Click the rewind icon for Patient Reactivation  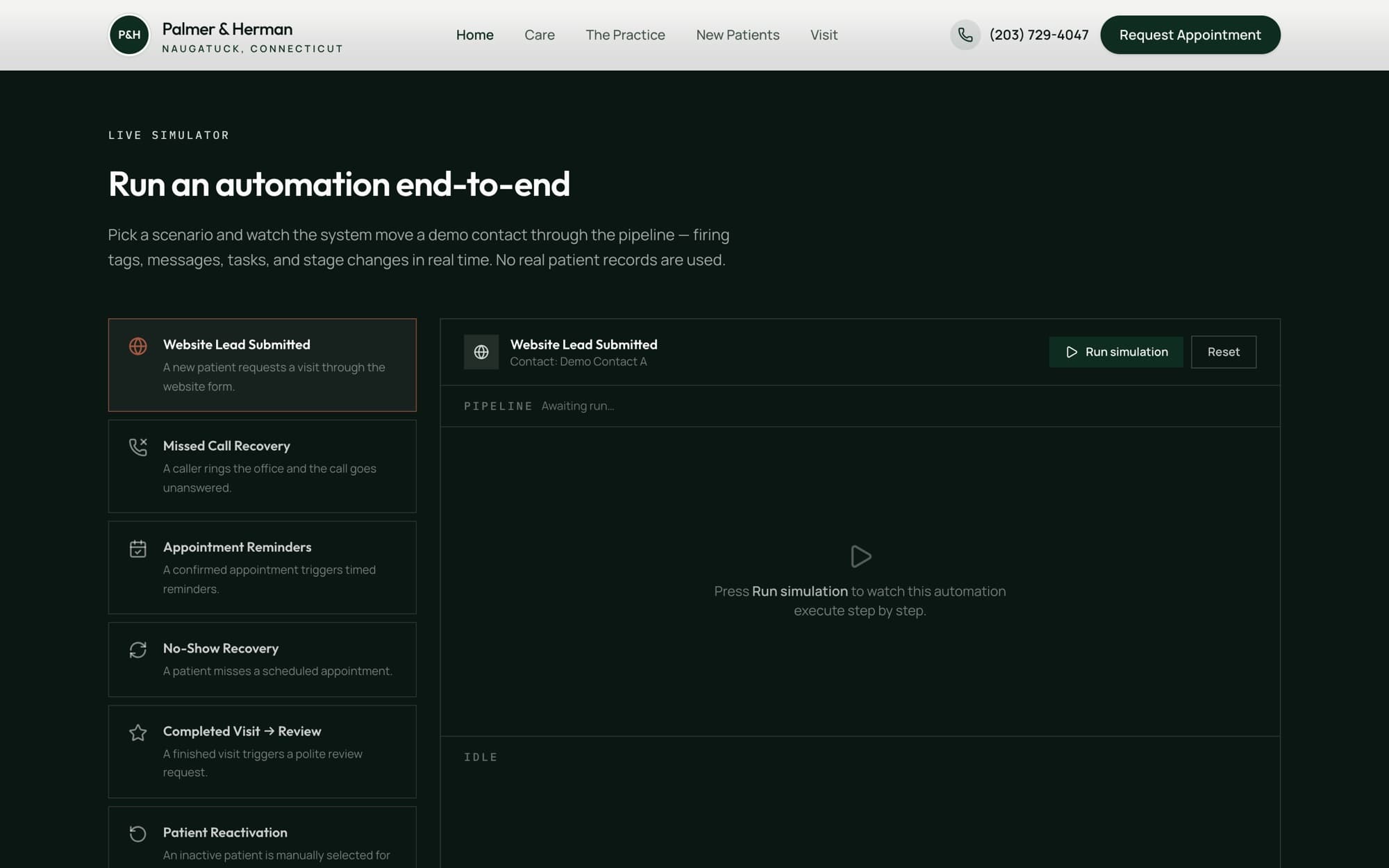point(138,833)
